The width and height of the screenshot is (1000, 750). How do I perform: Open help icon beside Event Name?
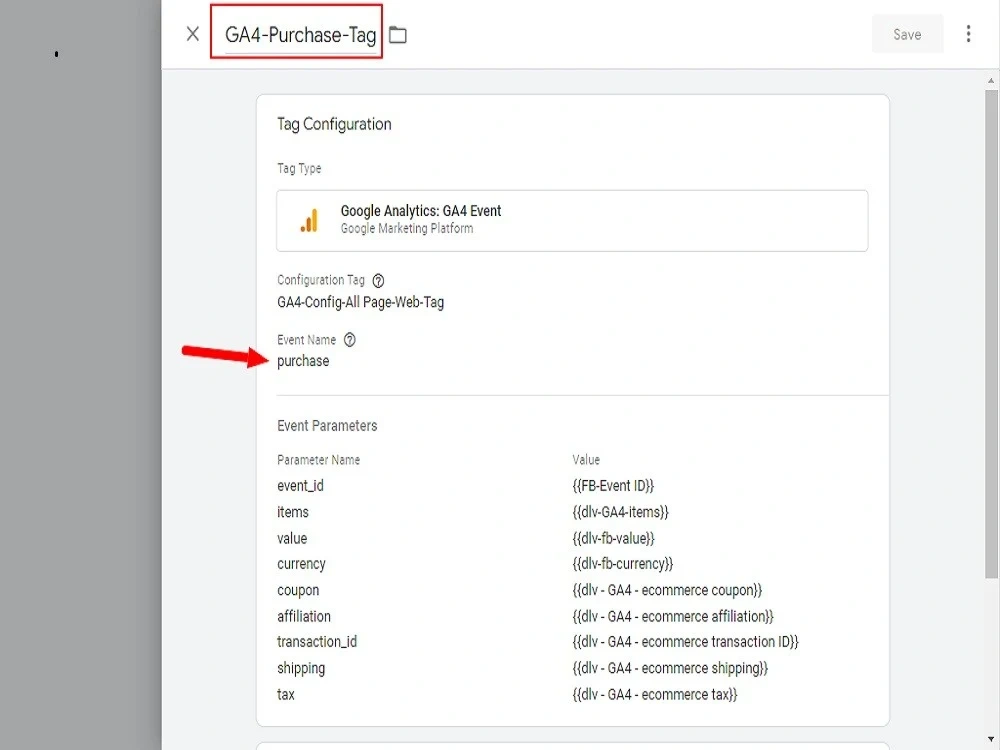pyautogui.click(x=349, y=340)
